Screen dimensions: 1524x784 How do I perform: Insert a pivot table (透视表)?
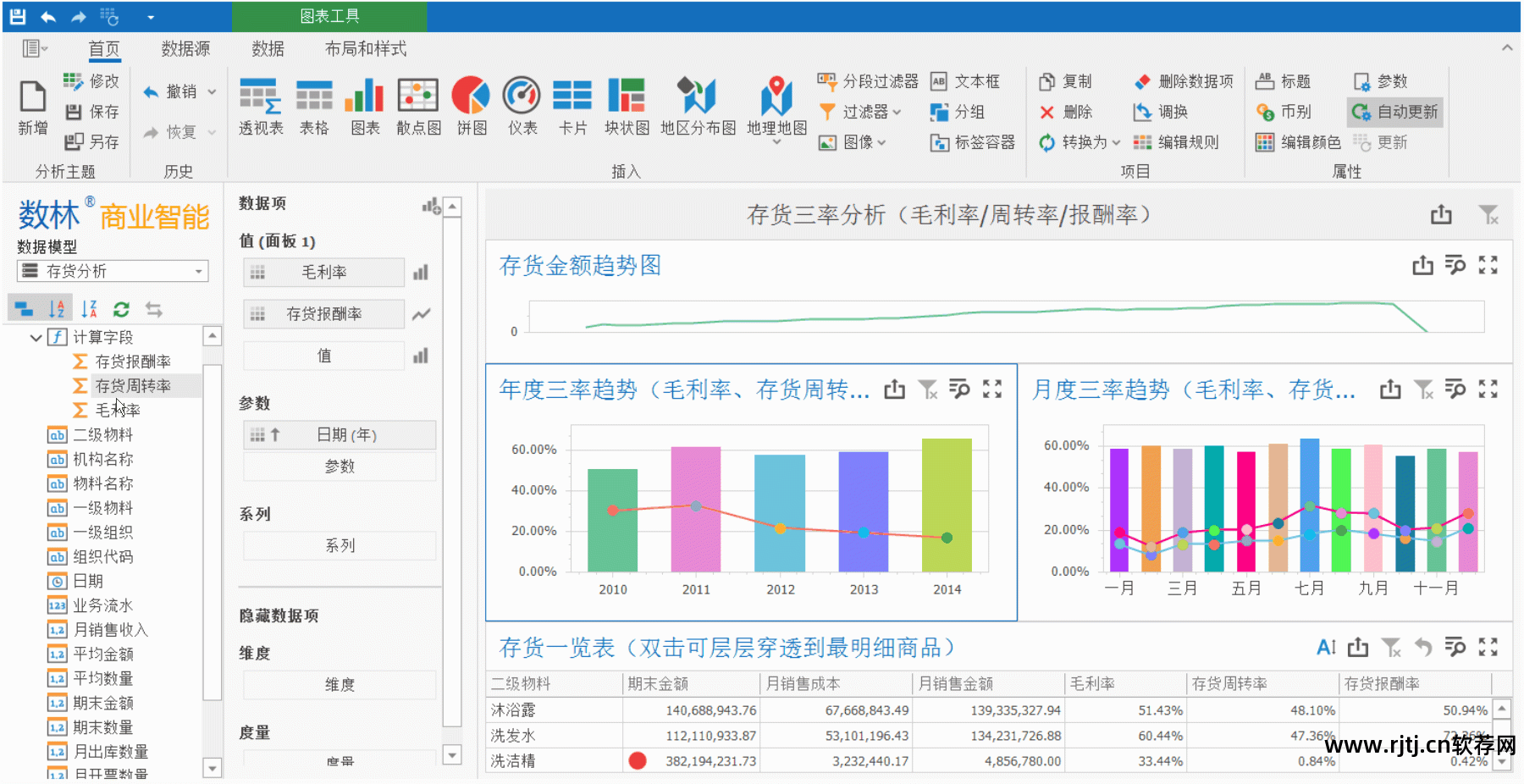pos(260,106)
